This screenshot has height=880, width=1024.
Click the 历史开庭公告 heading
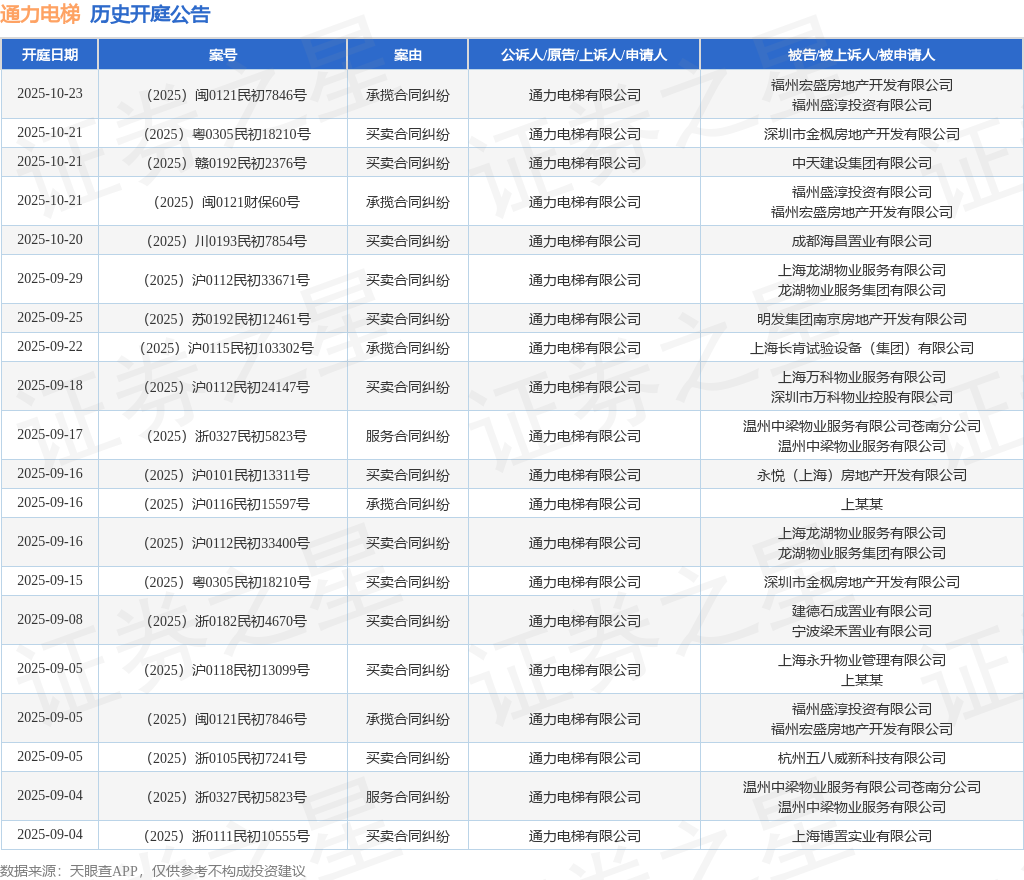(x=150, y=14)
